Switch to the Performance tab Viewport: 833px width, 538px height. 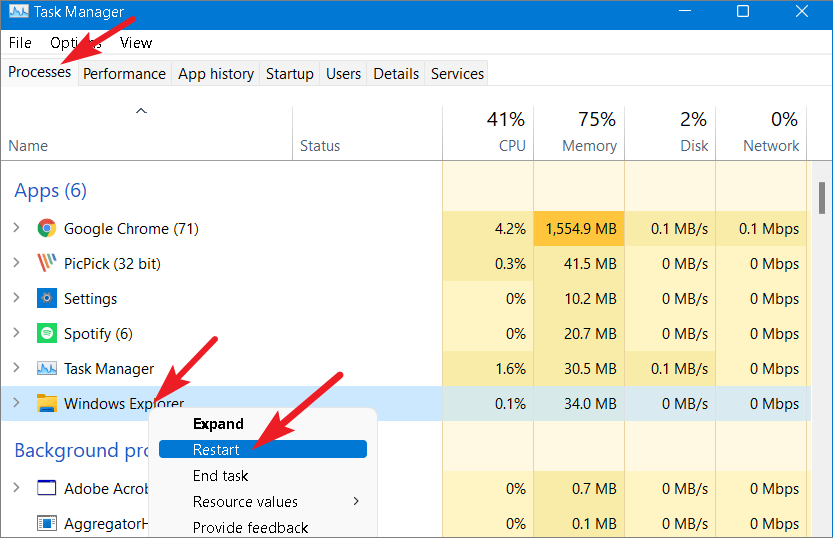coord(124,74)
